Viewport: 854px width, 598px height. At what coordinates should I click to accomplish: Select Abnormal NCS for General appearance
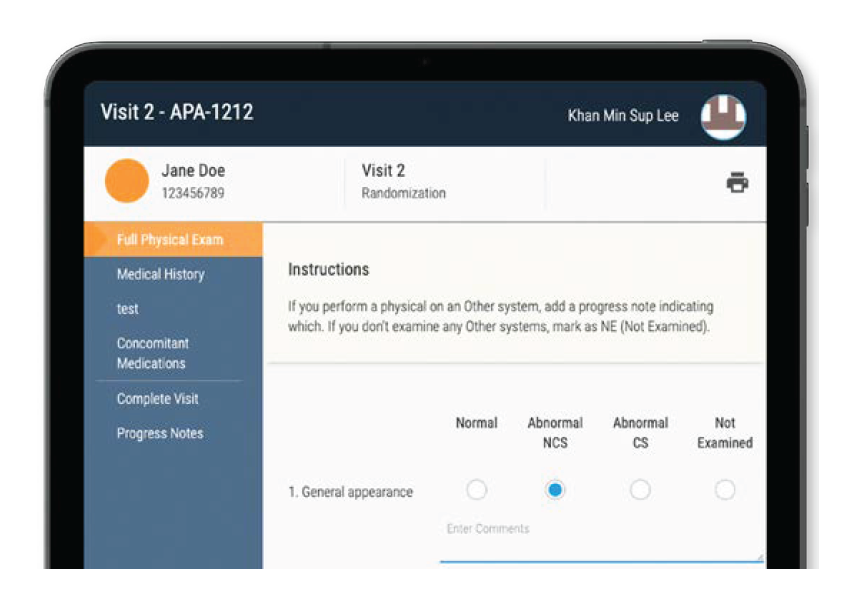555,490
